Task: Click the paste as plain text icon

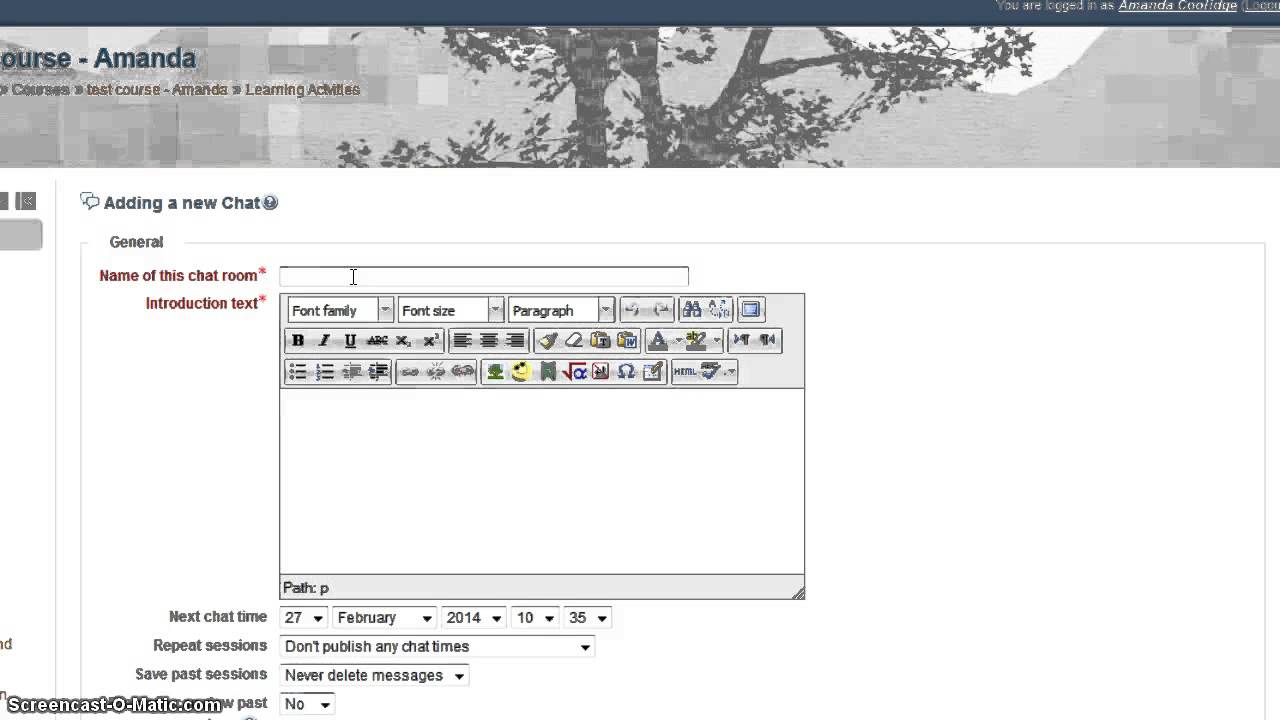Action: tap(600, 341)
